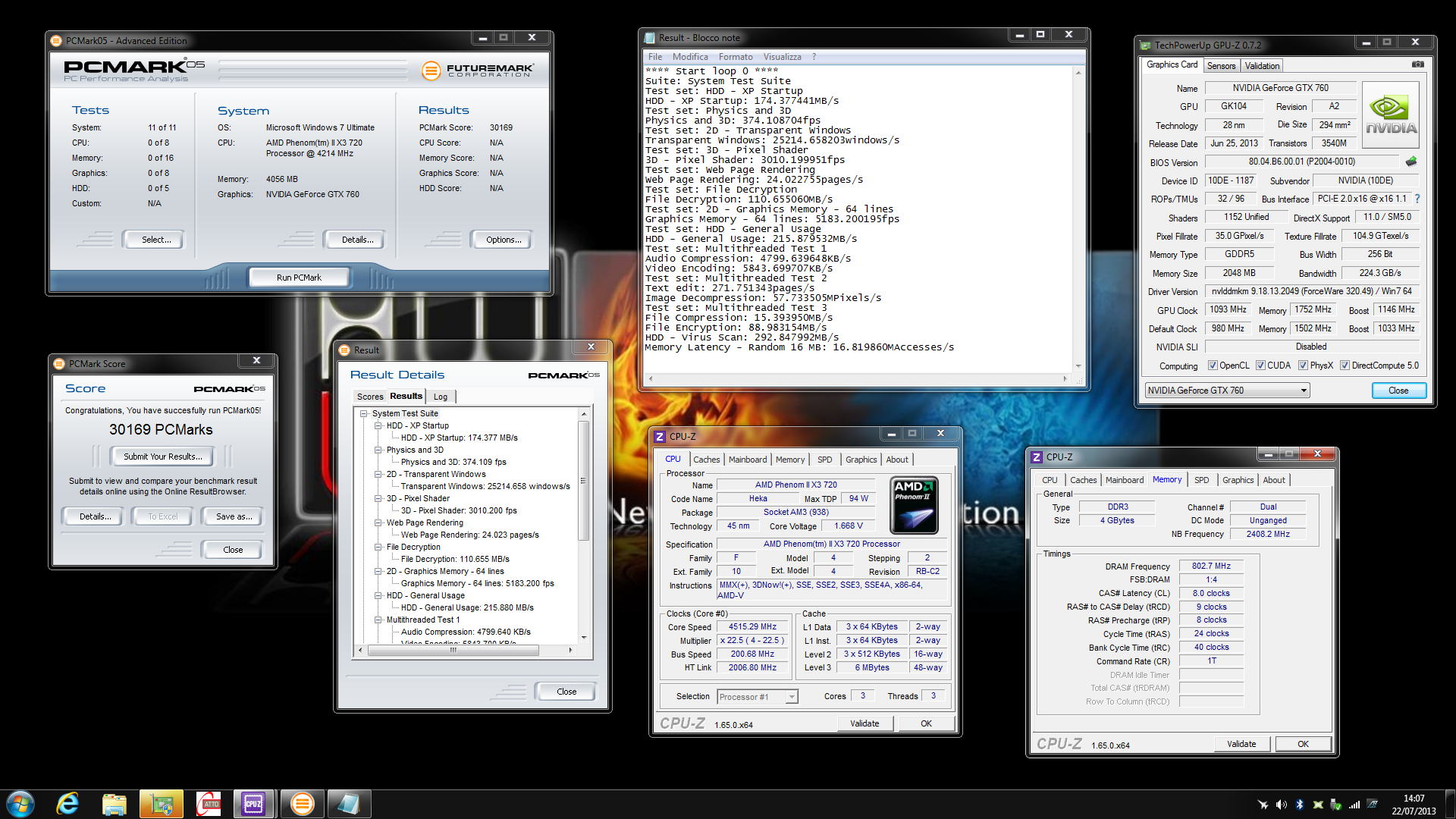Select Audio Compression: 4799.640 KB/s tree row
The width and height of the screenshot is (1456, 819).
point(466,632)
